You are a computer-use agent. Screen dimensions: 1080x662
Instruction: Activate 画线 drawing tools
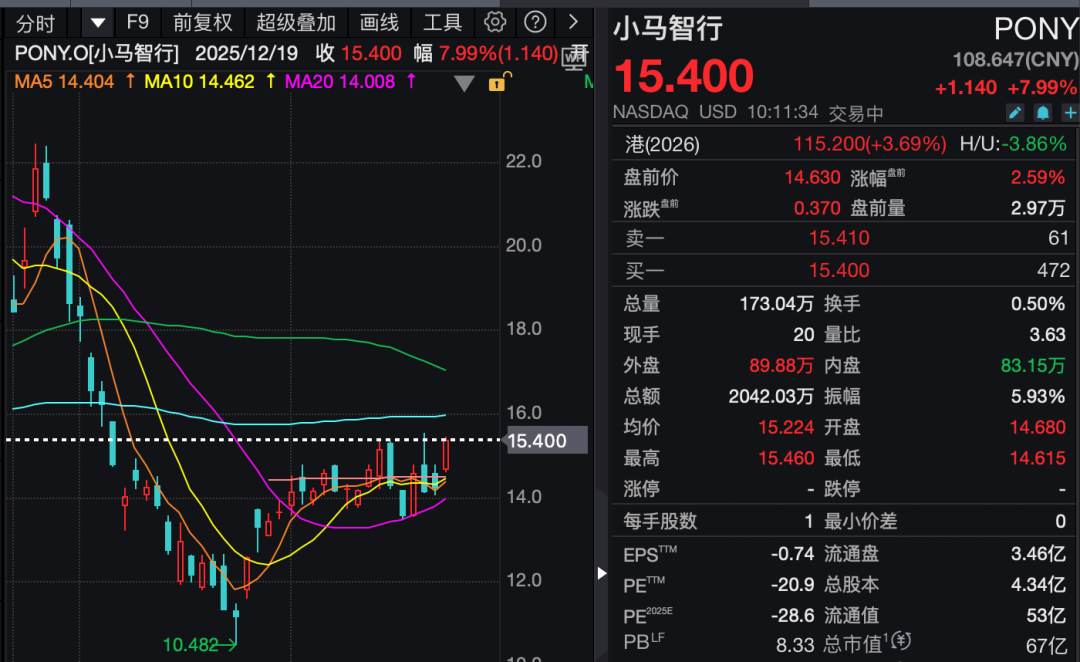[379, 22]
